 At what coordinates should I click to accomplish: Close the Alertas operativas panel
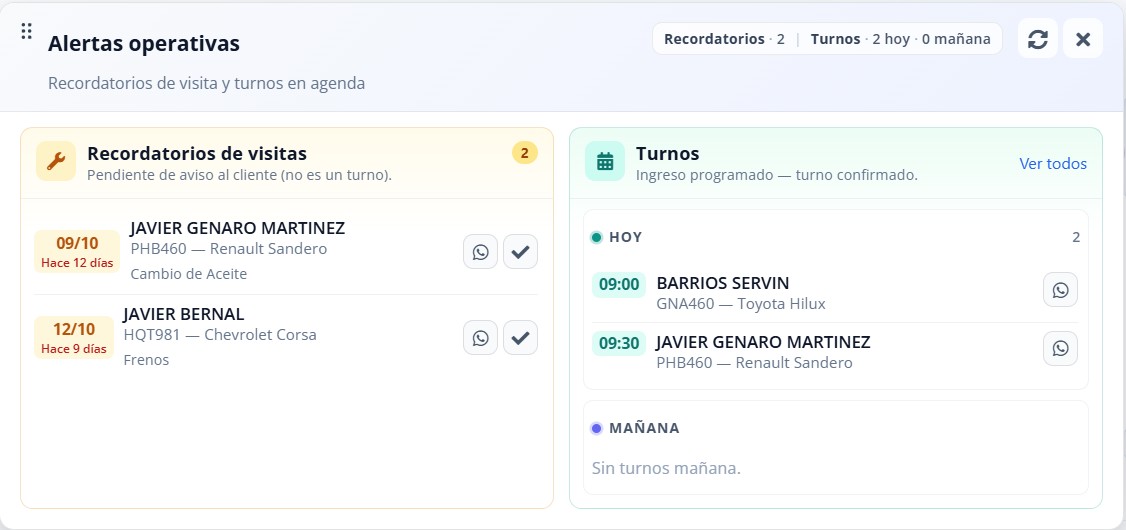(1083, 39)
